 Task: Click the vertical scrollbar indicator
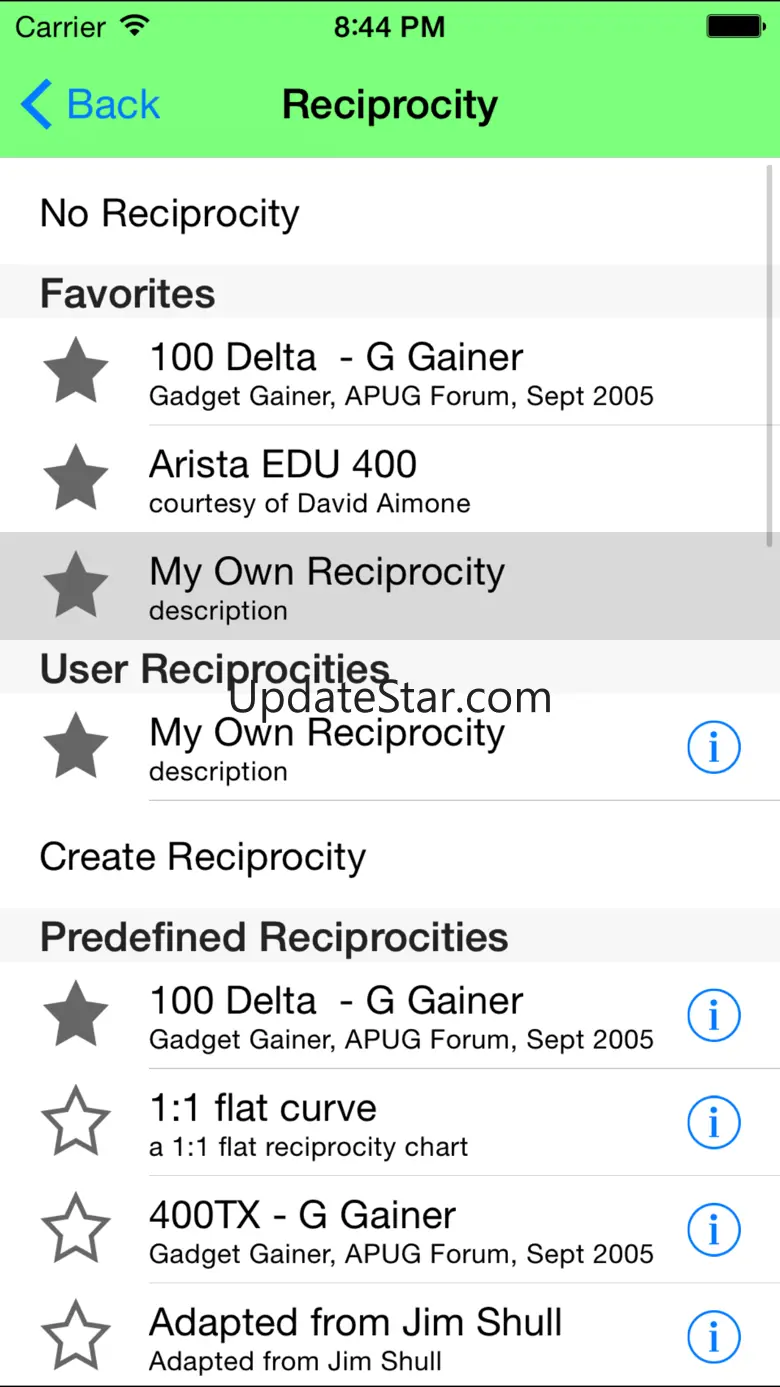click(x=769, y=355)
